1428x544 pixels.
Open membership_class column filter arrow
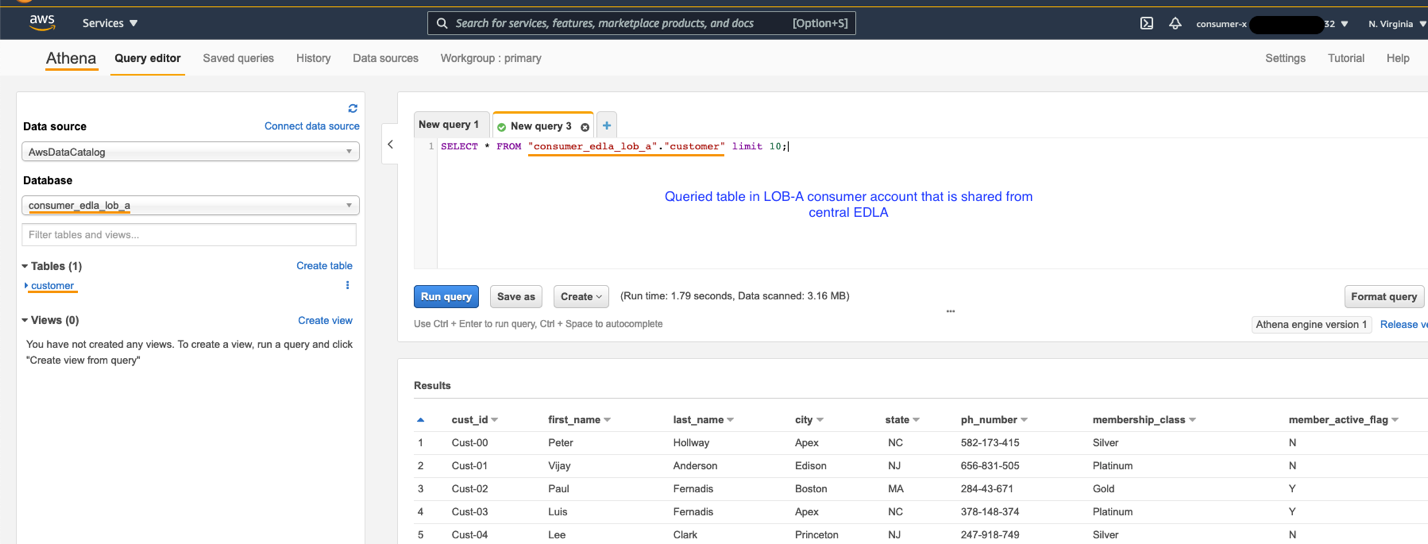tap(1192, 420)
